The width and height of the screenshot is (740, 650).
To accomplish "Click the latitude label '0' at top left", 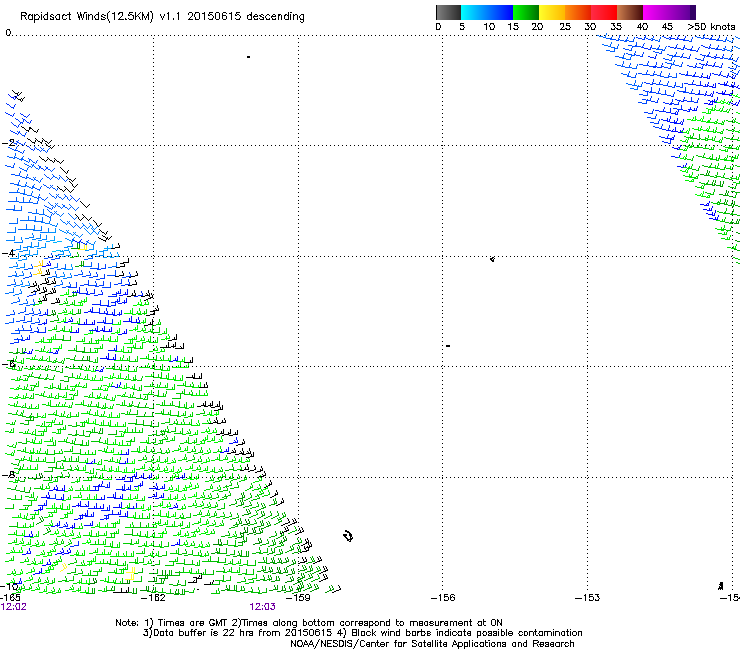I will 8,33.
